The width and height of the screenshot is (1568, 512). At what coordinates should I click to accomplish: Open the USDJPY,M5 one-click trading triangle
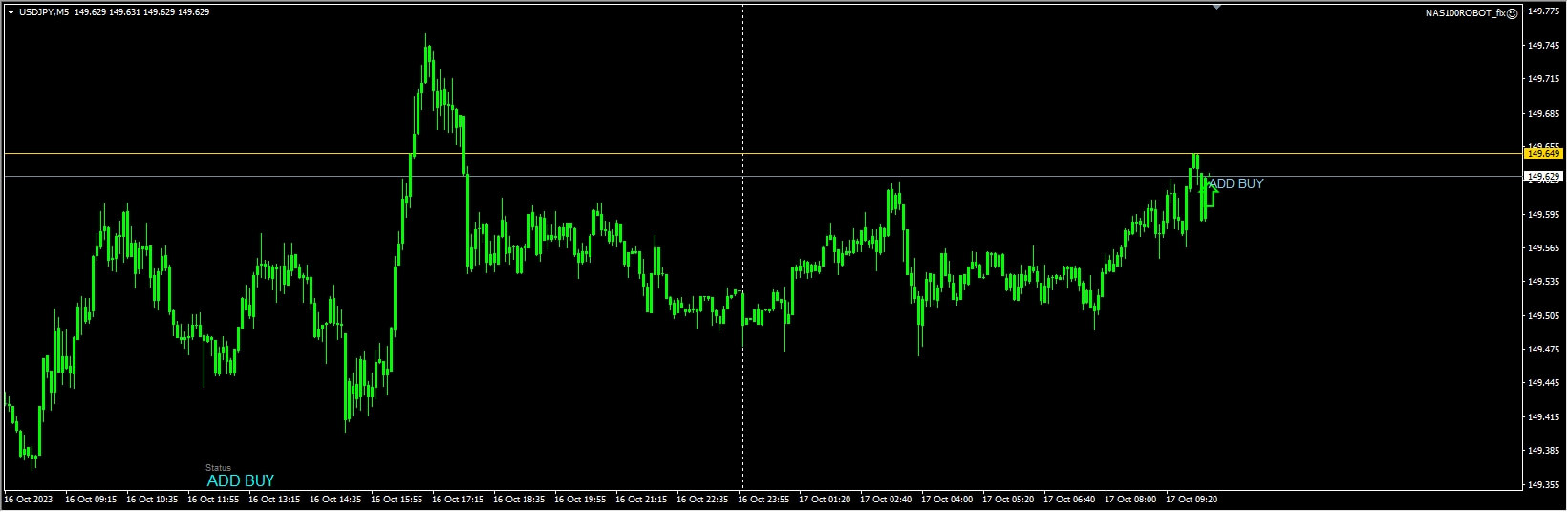11,12
